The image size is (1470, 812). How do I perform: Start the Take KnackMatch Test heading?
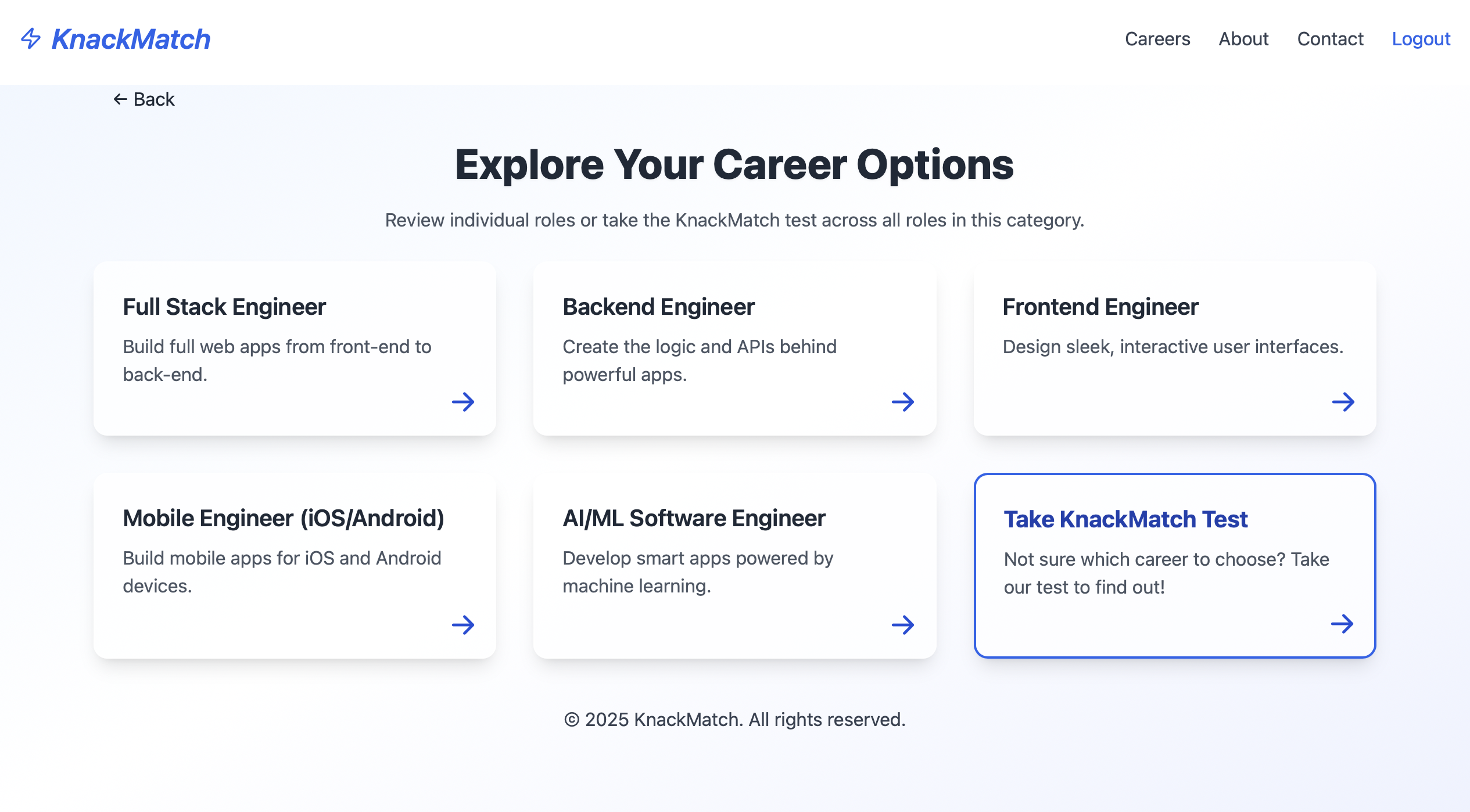coord(1125,519)
